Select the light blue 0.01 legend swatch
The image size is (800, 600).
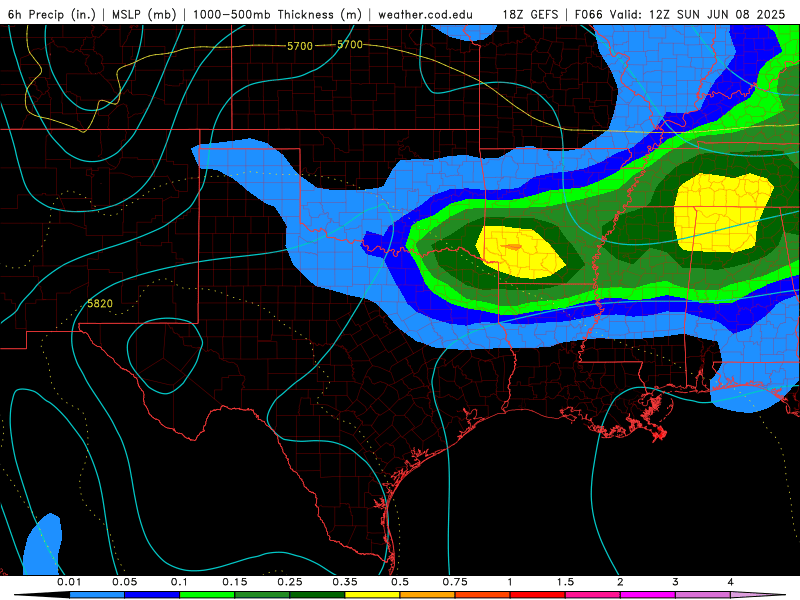pos(97,595)
